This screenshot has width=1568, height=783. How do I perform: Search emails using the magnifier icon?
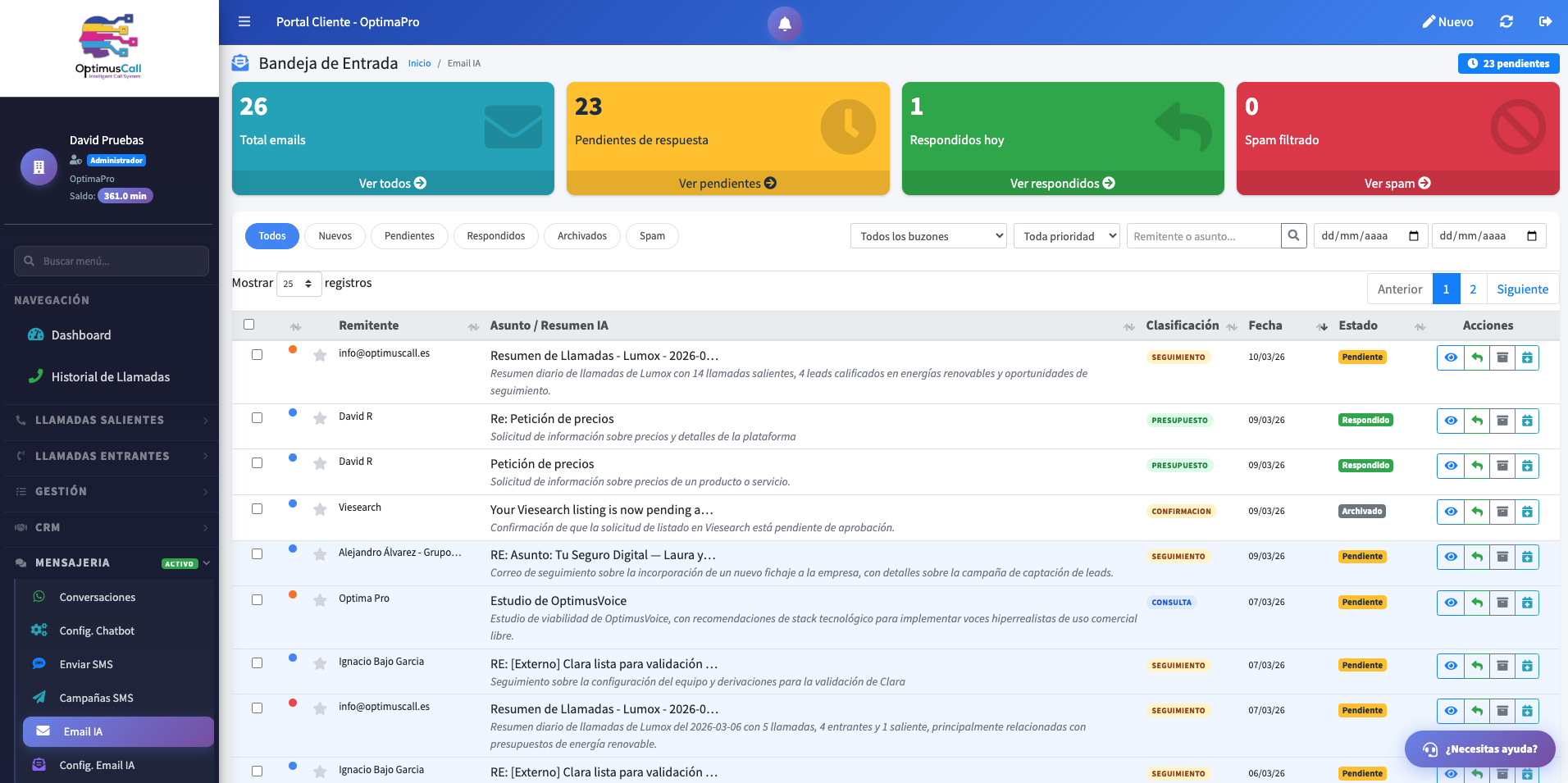pyautogui.click(x=1294, y=235)
